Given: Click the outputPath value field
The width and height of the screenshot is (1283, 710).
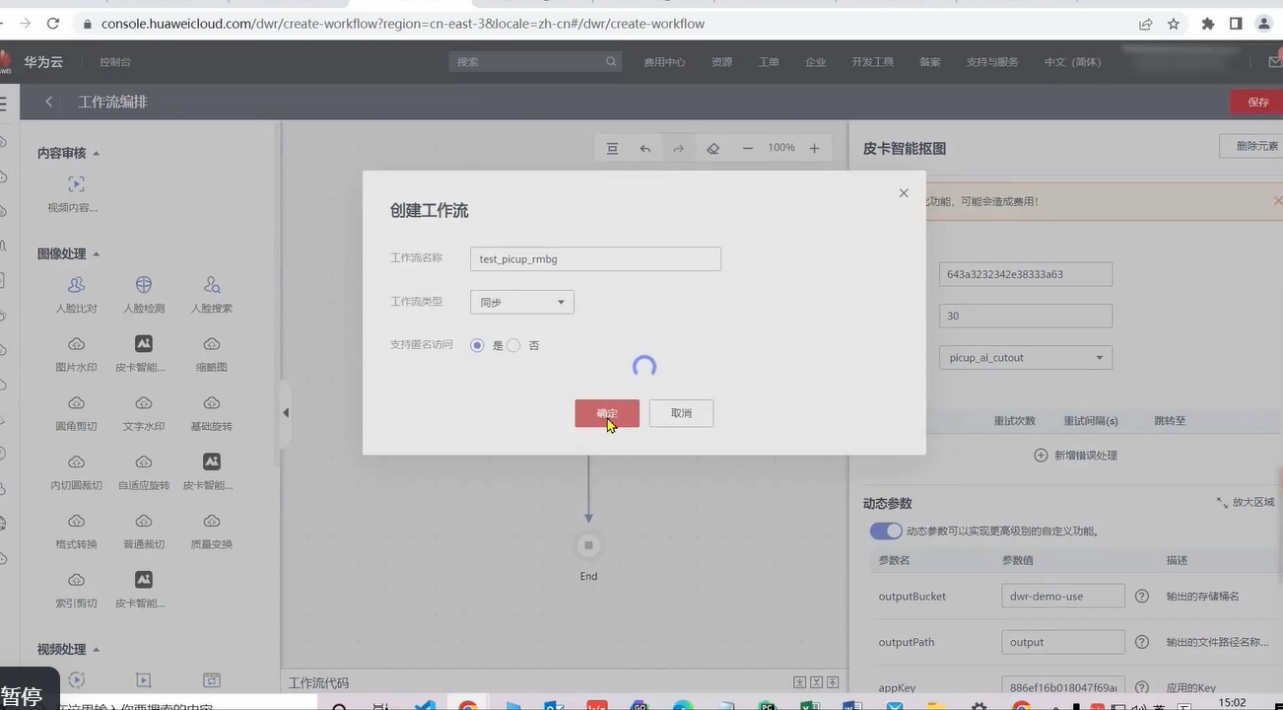Looking at the screenshot, I should [x=1063, y=642].
